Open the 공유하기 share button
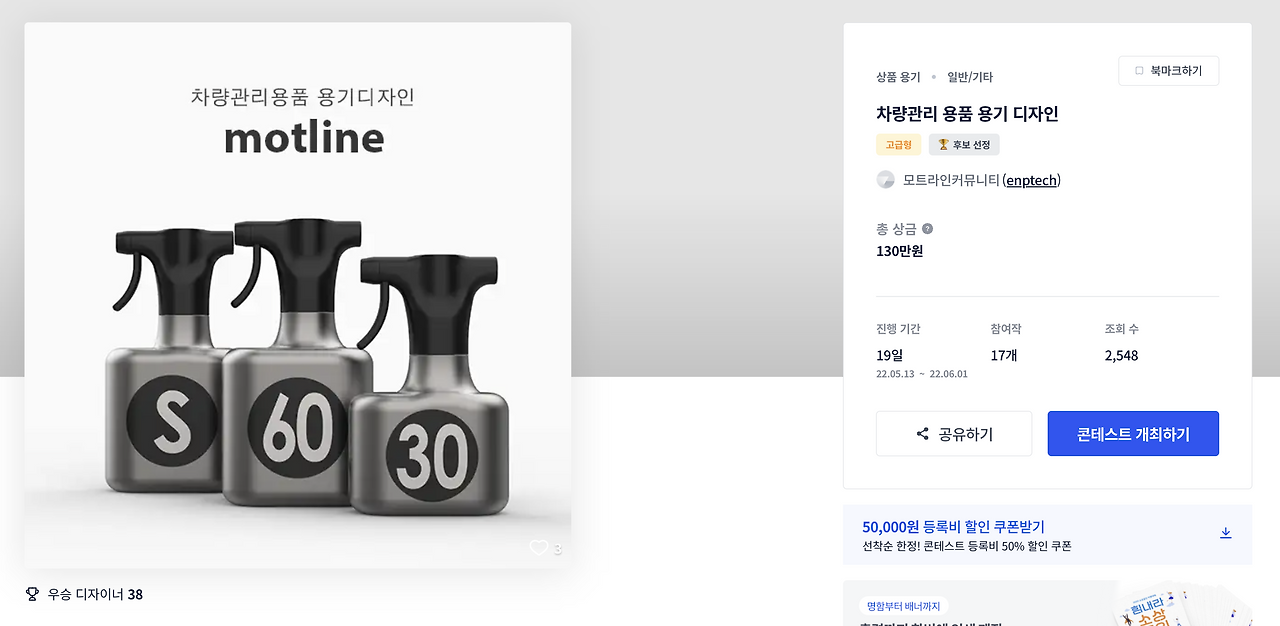Screen dimensions: 1280x626 (953, 433)
